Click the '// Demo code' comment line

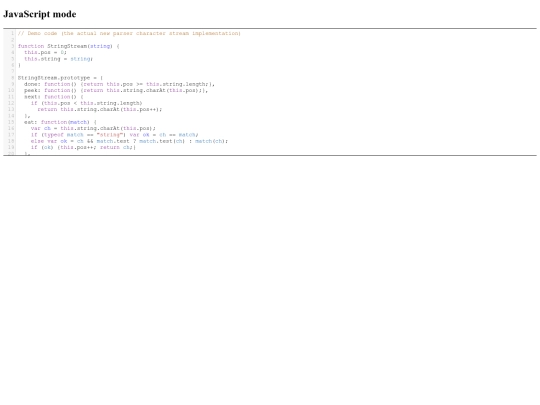pyautogui.click(x=129, y=33)
